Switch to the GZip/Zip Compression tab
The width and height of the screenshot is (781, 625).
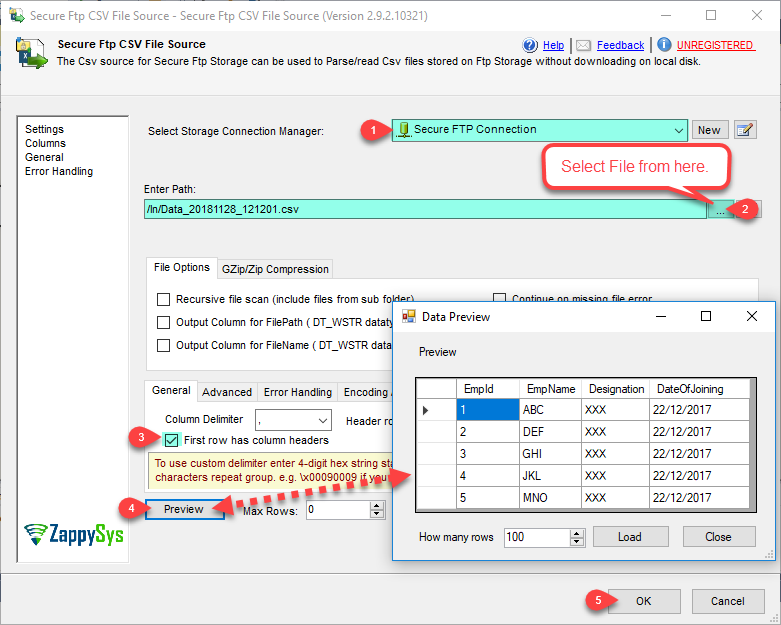[x=275, y=269]
